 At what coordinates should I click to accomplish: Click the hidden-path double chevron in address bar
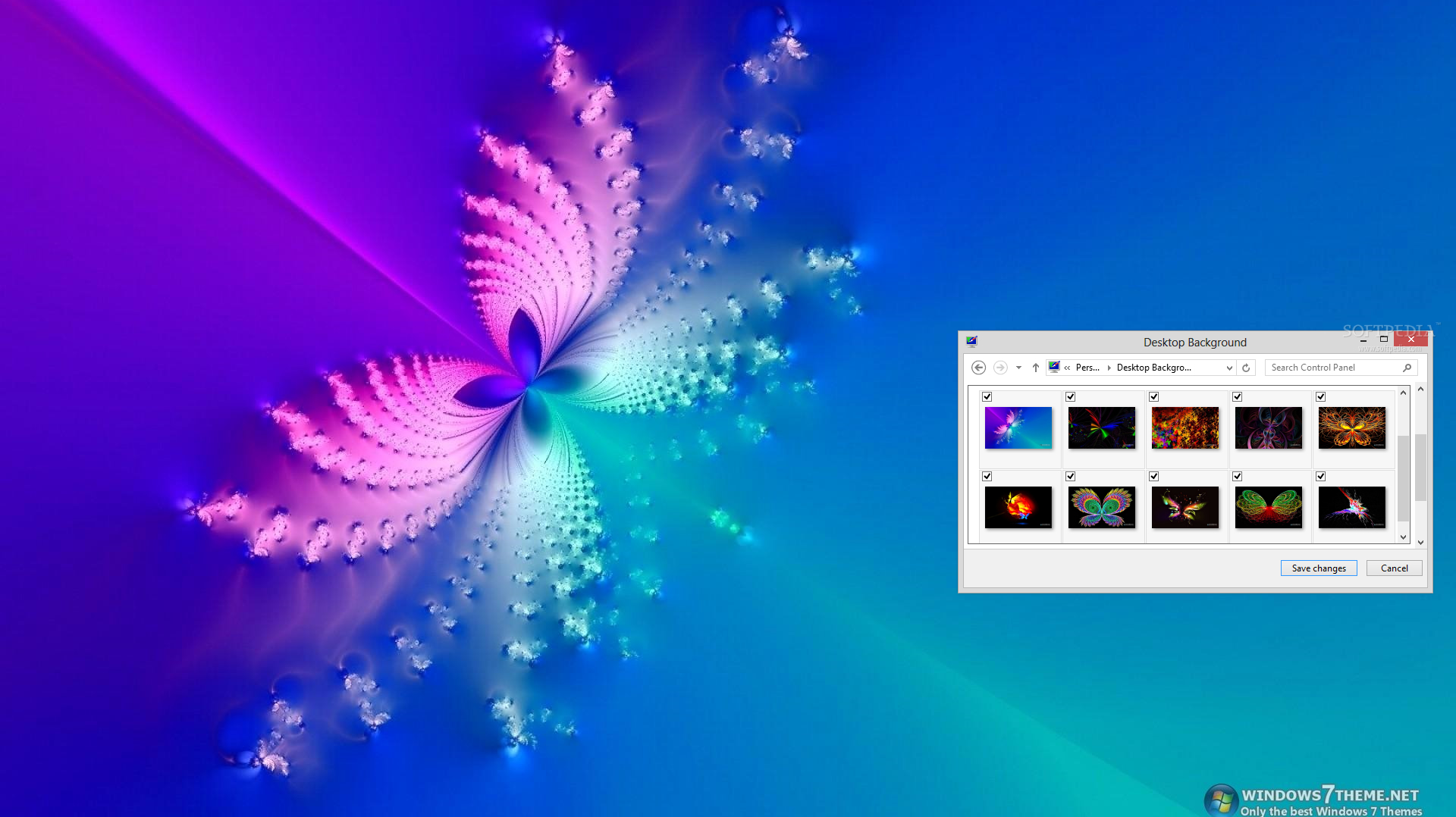pos(1067,368)
